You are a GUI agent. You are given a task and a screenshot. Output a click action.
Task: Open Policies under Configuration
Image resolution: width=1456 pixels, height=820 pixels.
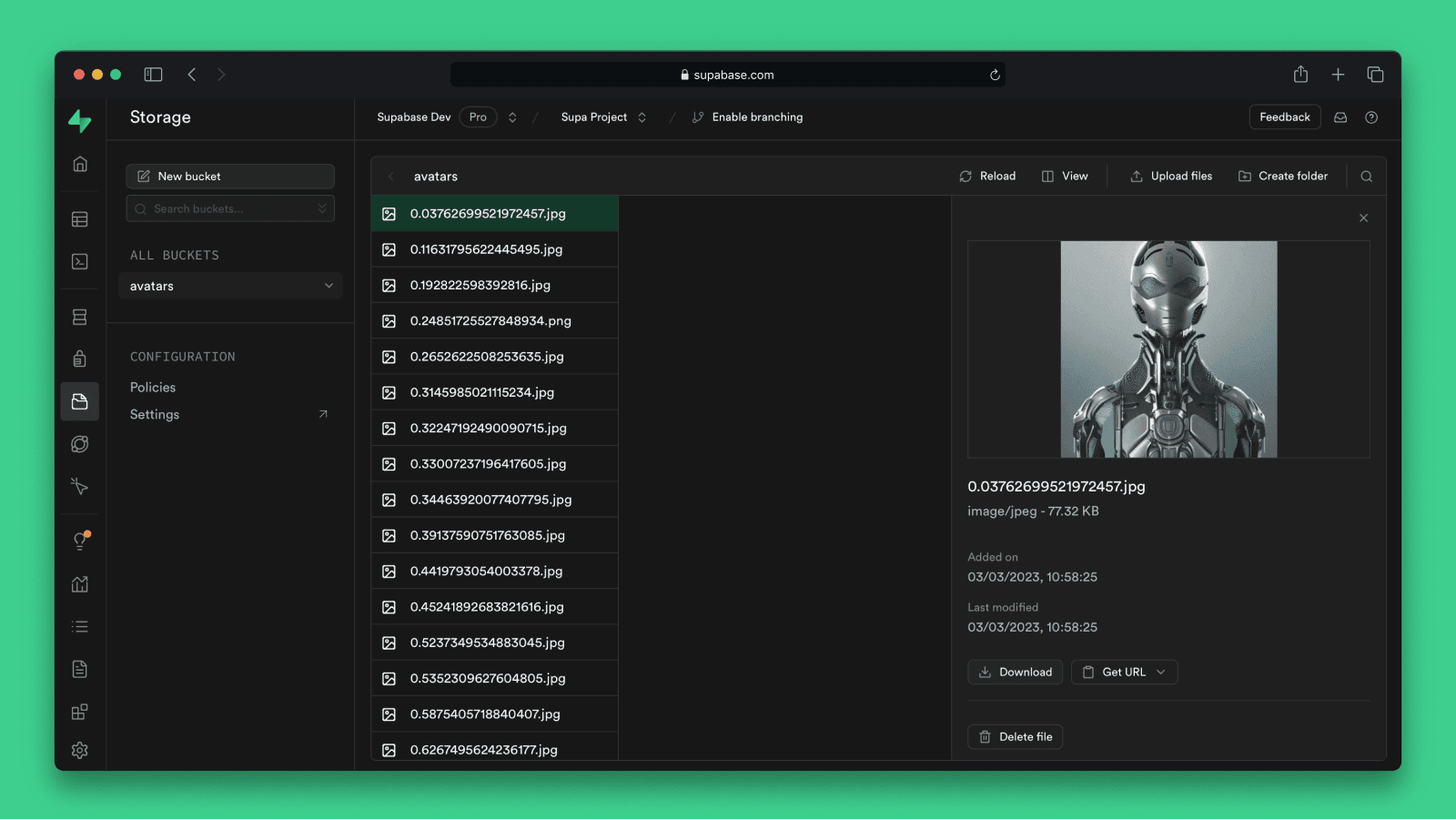[x=153, y=388]
